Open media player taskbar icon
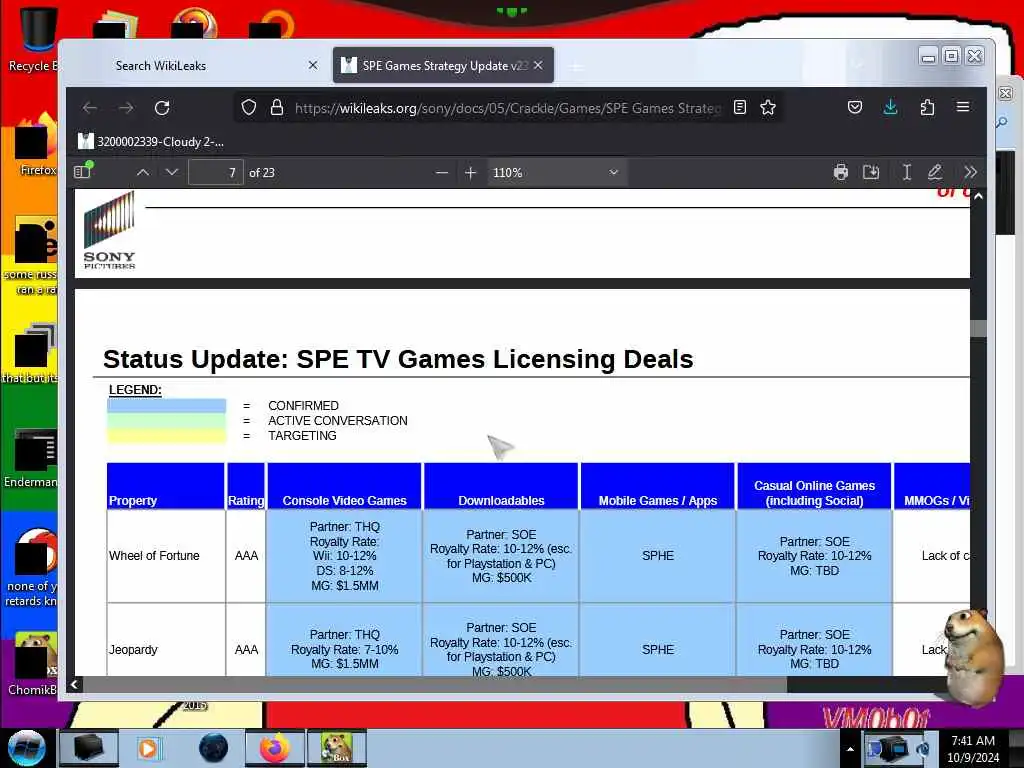Viewport: 1024px width, 768px height. pyautogui.click(x=148, y=748)
